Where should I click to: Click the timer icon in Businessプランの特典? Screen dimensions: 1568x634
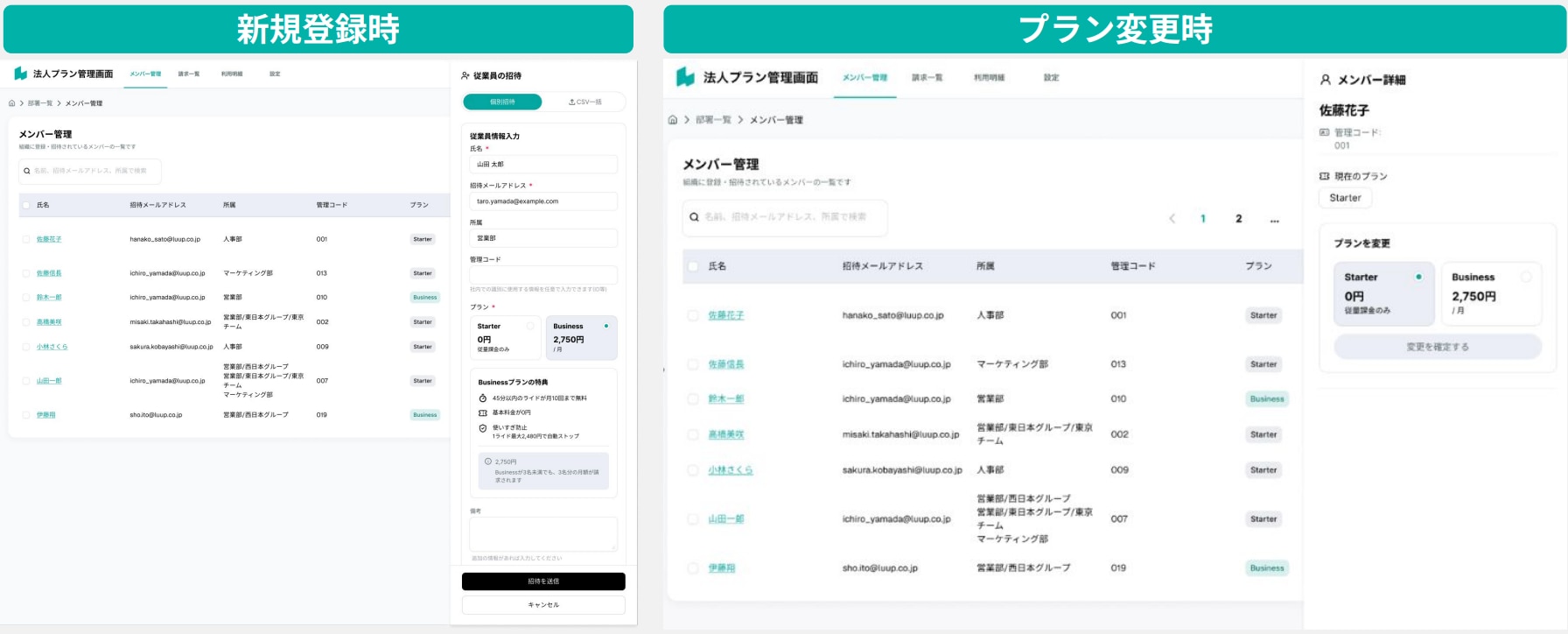[483, 398]
